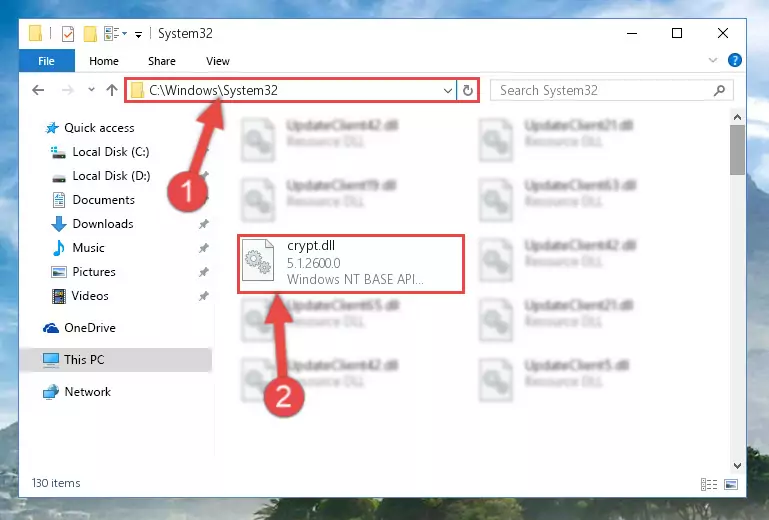Click the Pictures icon in the sidebar

point(59,272)
